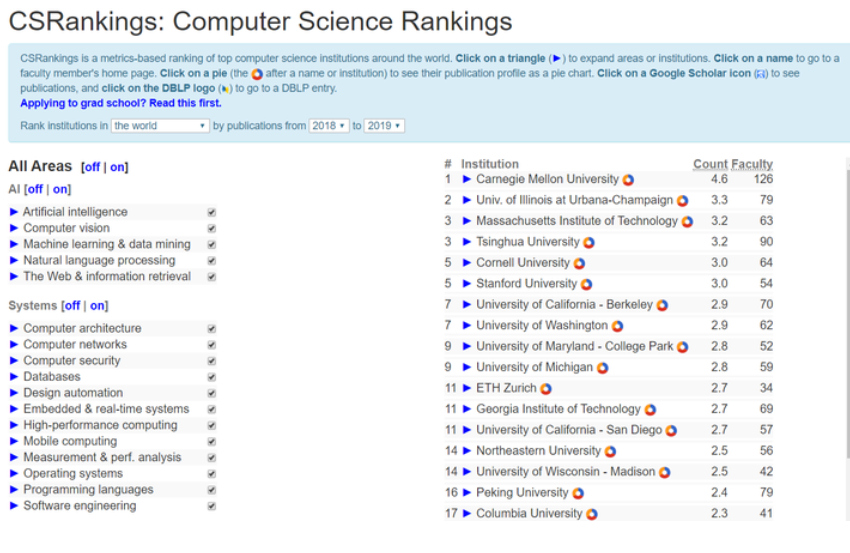Viewport: 850px width, 553px height.
Task: Click the University of Michigan name
Action: (534, 367)
